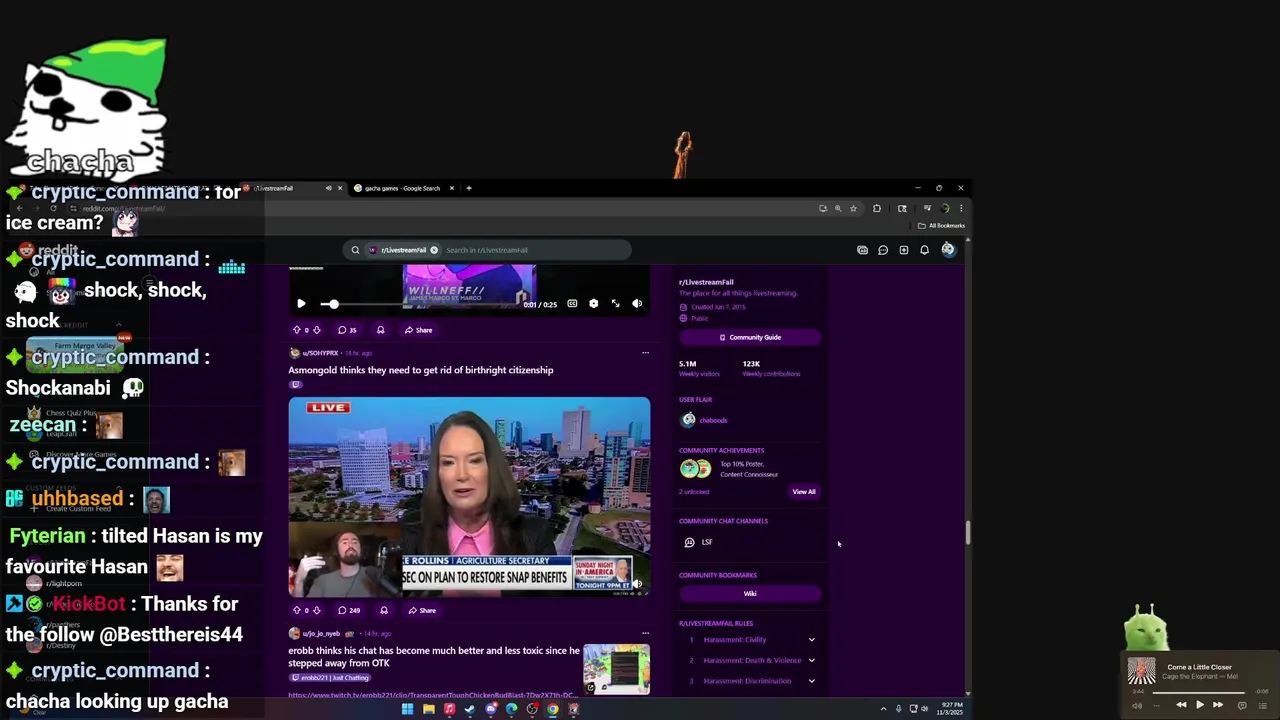Open the All Bookmarks folder

click(941, 226)
